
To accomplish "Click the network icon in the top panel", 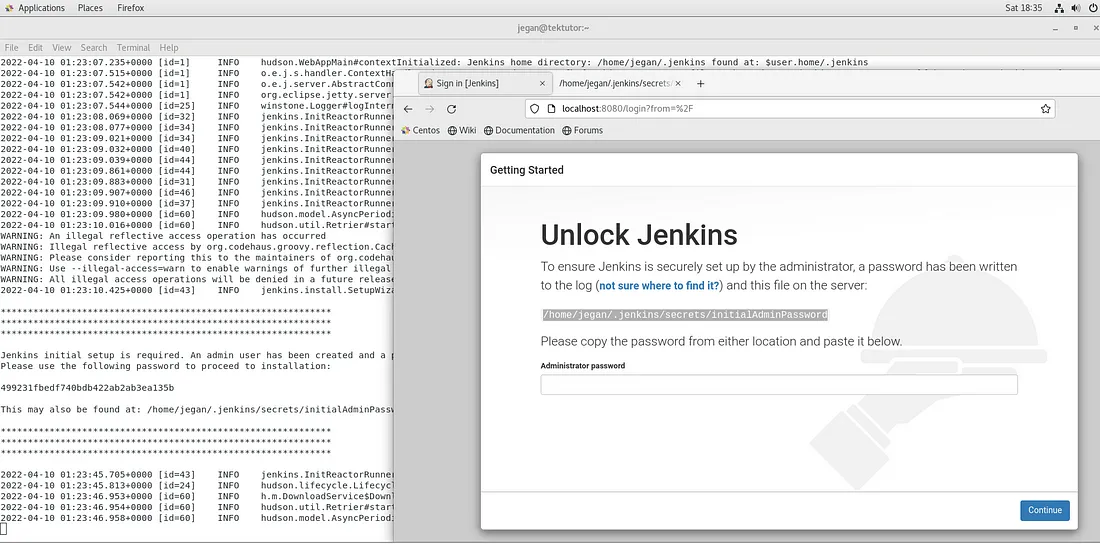I will tap(1059, 8).
